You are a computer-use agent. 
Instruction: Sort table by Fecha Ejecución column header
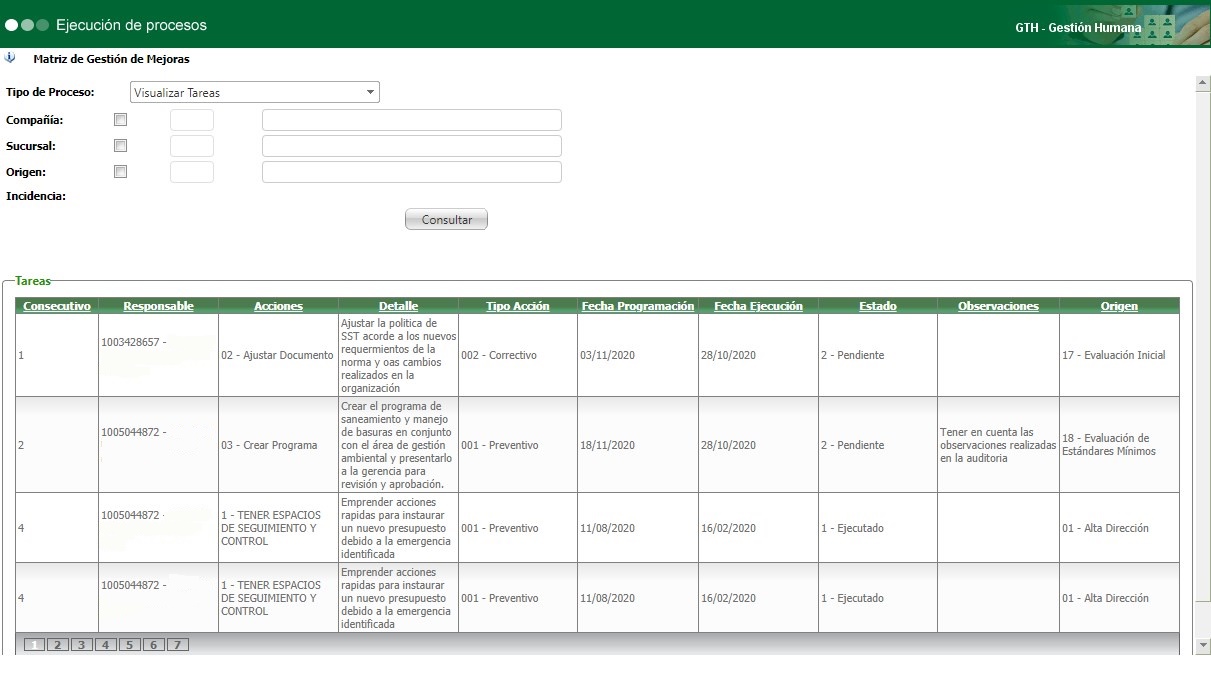click(x=758, y=306)
